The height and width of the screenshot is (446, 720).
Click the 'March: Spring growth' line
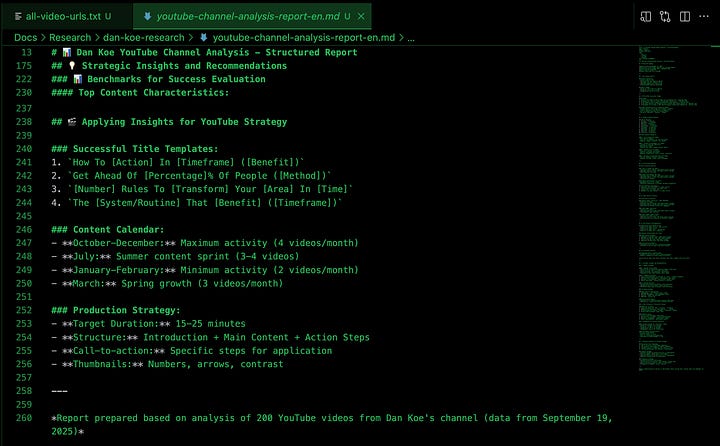click(x=167, y=283)
